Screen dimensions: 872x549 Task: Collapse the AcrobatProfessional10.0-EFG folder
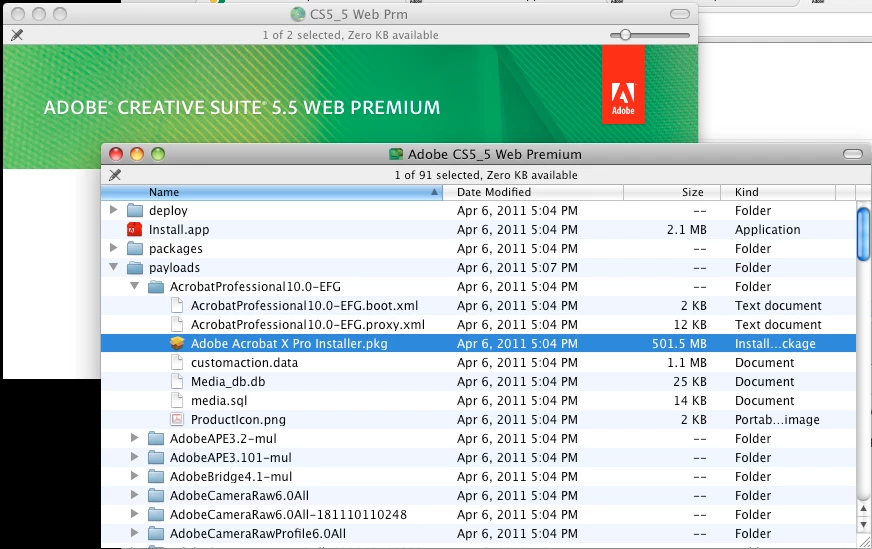tap(135, 286)
